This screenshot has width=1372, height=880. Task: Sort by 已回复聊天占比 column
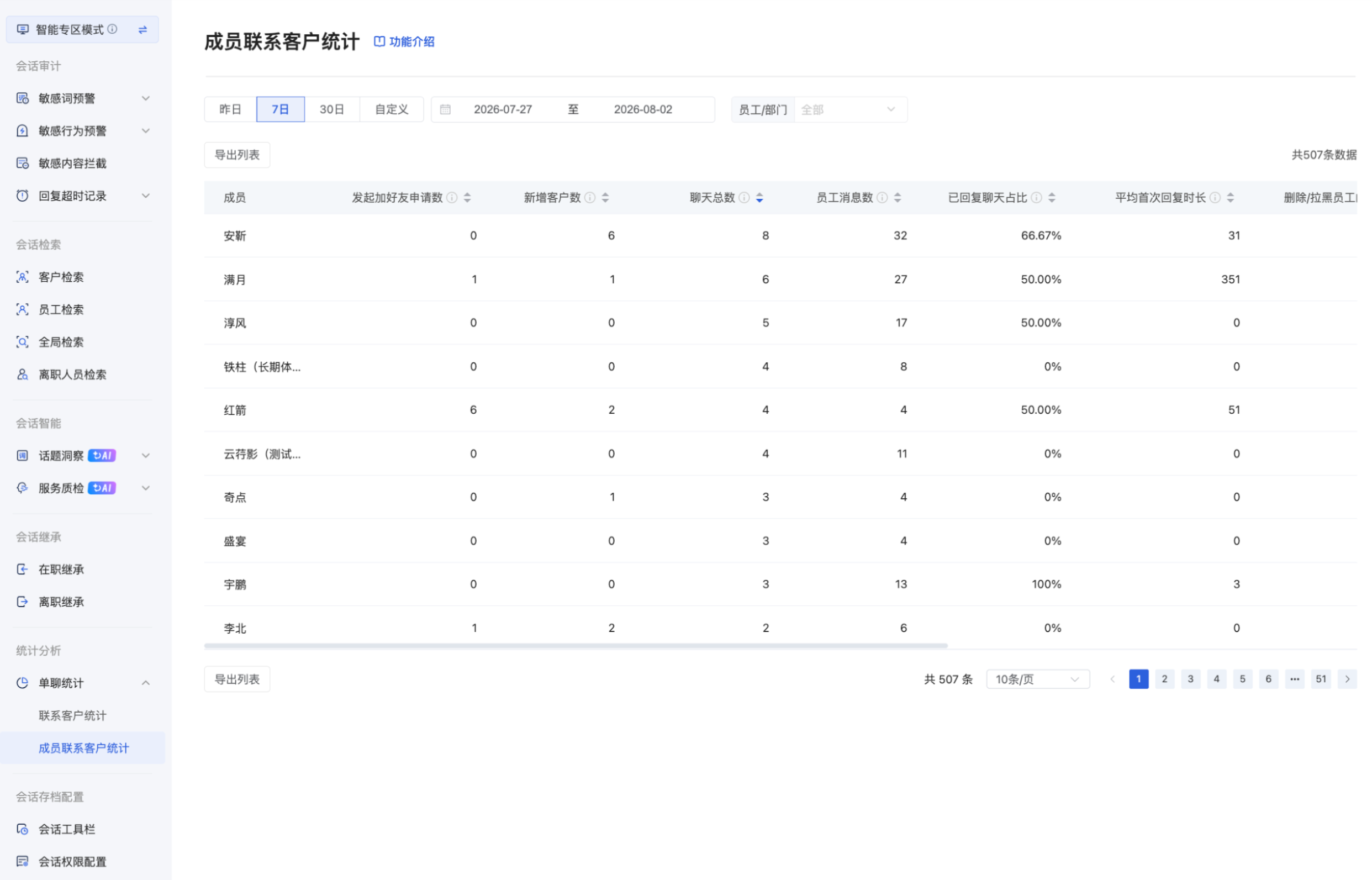pyautogui.click(x=1052, y=198)
